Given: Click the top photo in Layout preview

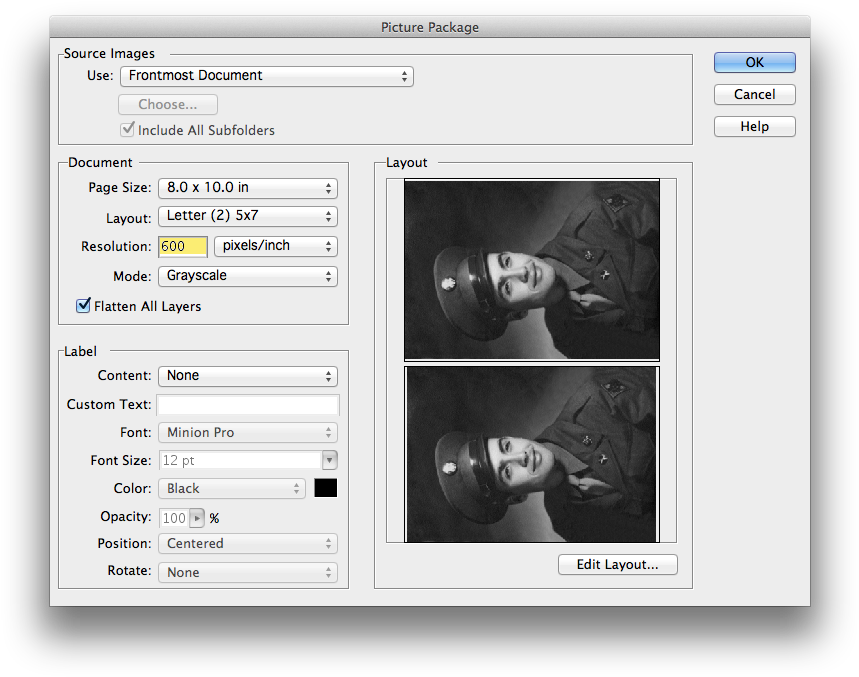Looking at the screenshot, I should pos(531,269).
